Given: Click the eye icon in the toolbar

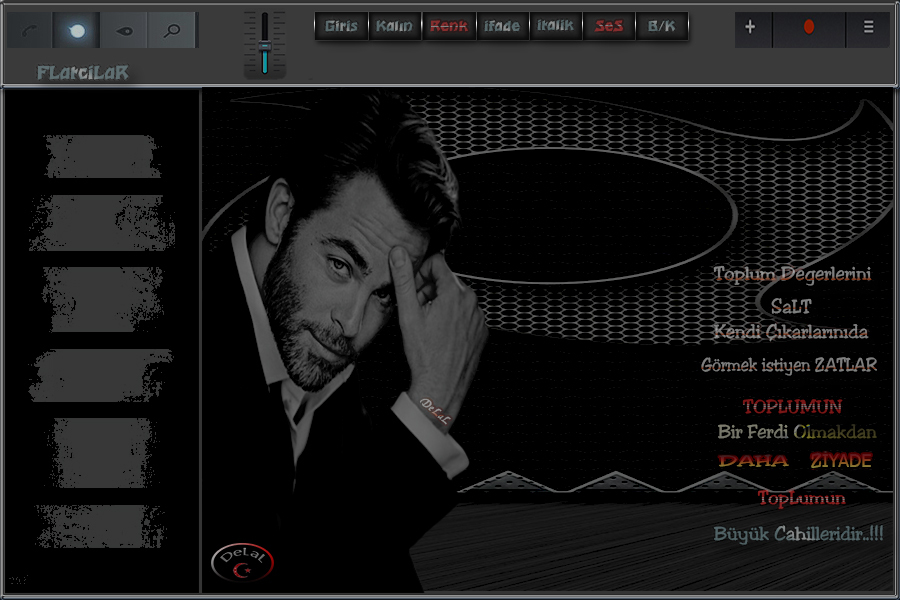Looking at the screenshot, I should pos(124,31).
